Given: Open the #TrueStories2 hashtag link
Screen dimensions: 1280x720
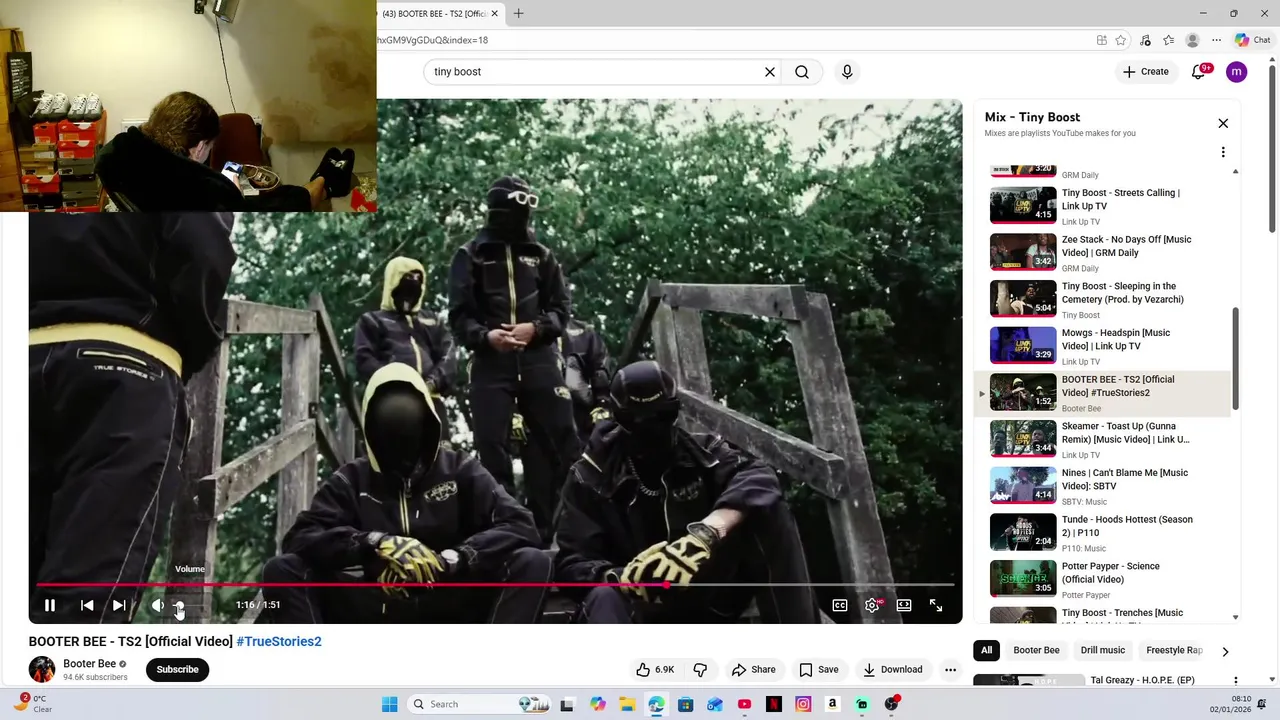Looking at the screenshot, I should point(279,641).
